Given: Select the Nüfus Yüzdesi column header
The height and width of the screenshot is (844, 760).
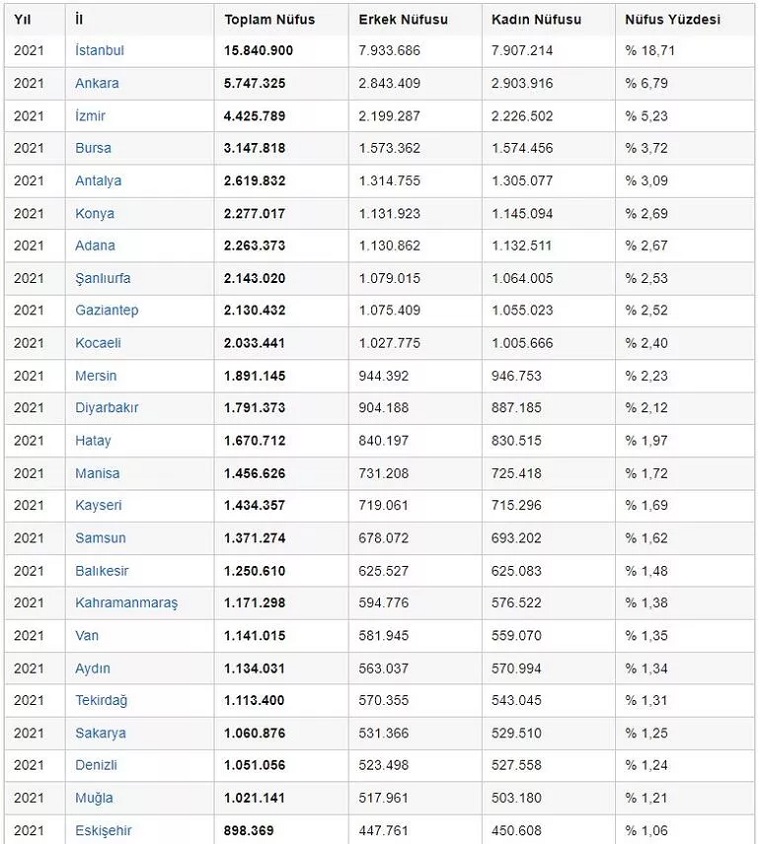Looking at the screenshot, I should click(672, 19).
